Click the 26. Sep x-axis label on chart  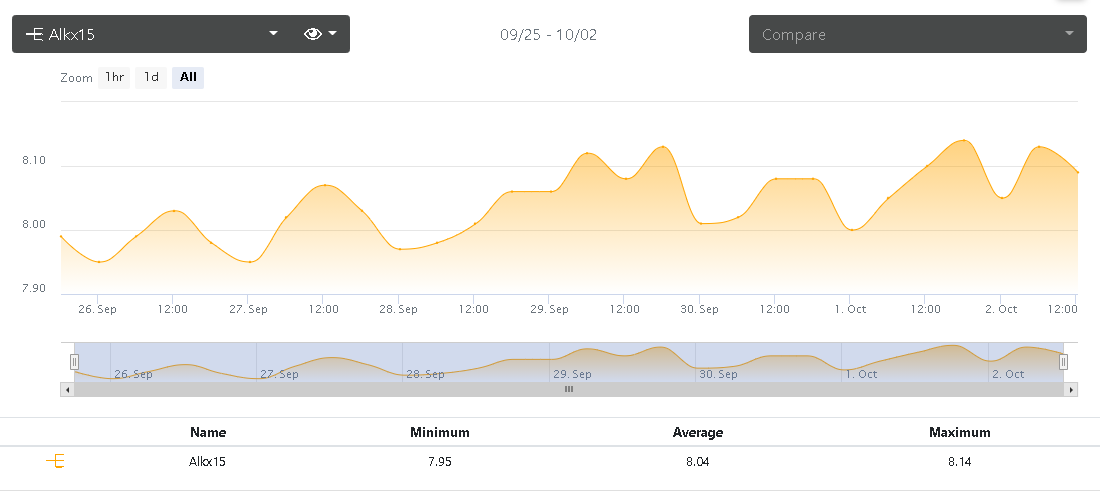pos(98,309)
